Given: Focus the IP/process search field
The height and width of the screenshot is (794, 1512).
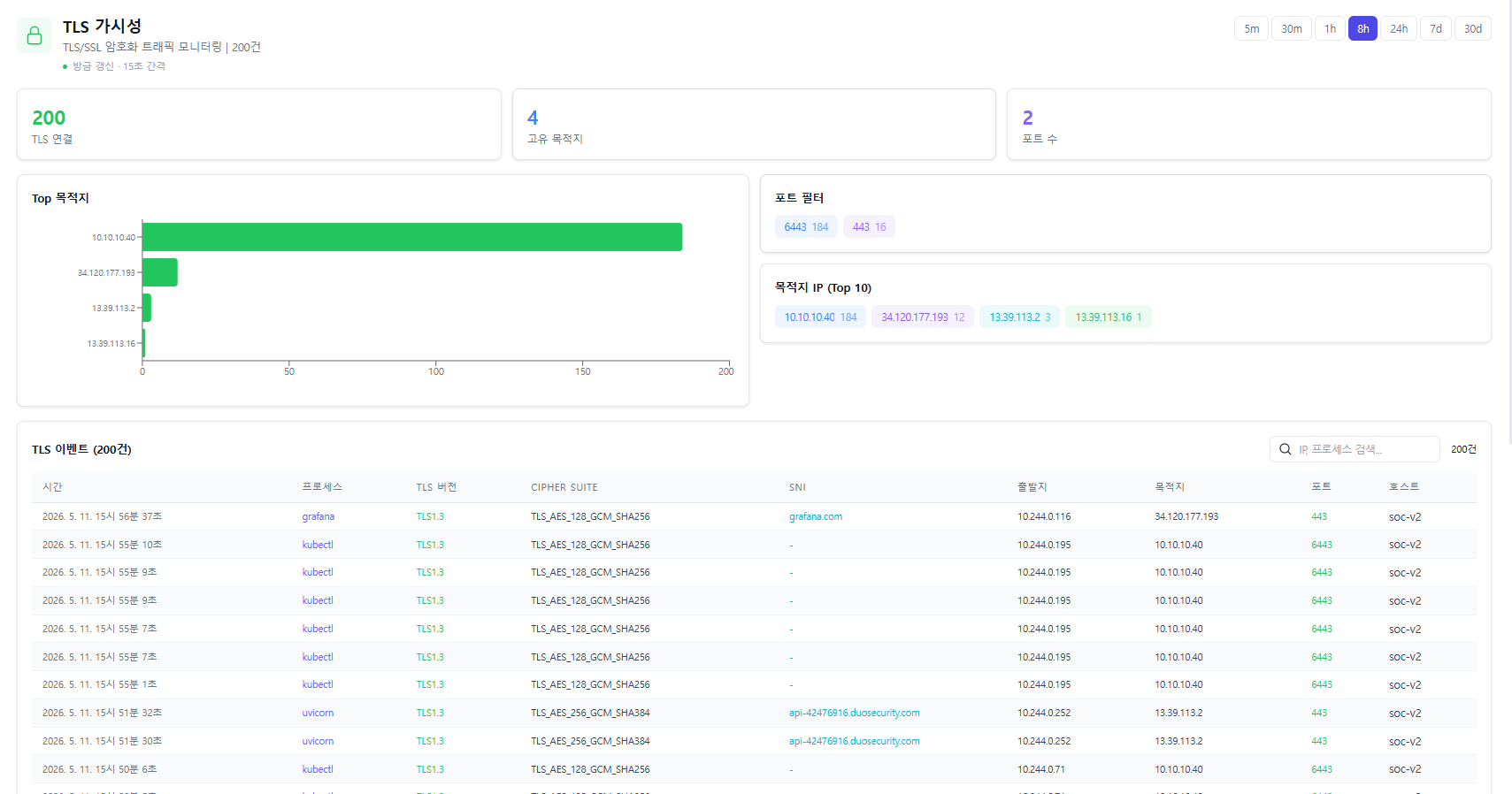Looking at the screenshot, I should 1355,449.
